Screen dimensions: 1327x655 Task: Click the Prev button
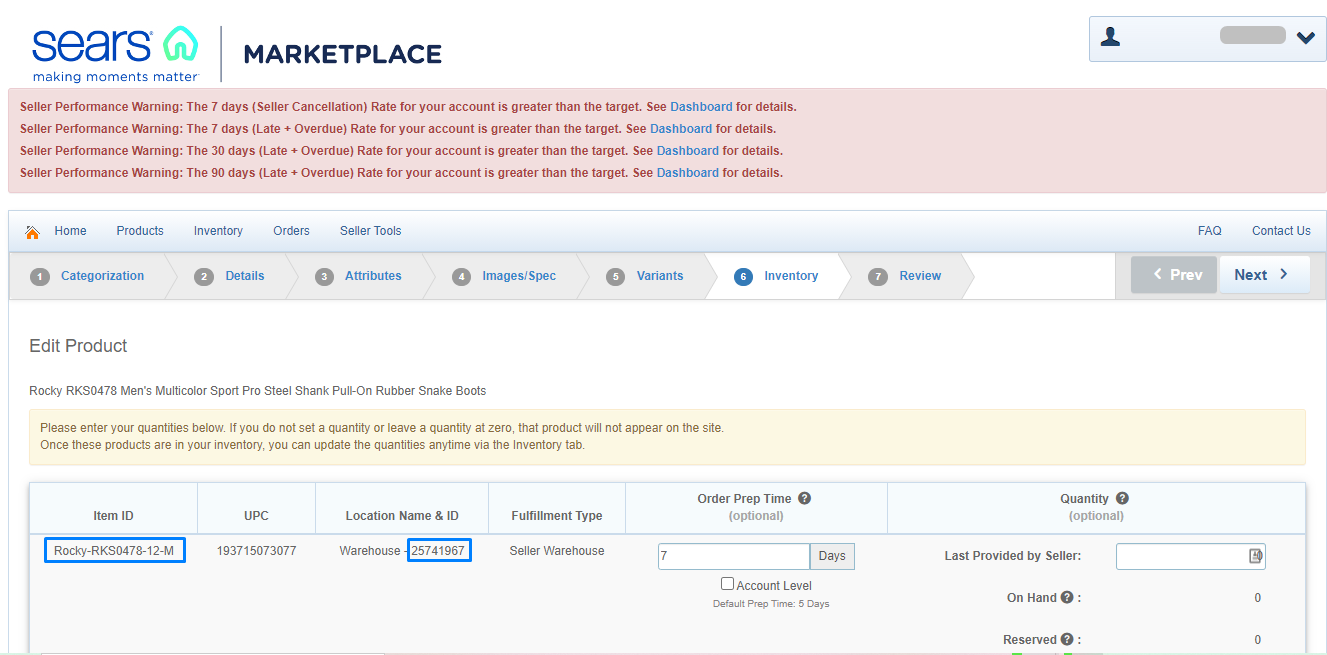point(1174,275)
